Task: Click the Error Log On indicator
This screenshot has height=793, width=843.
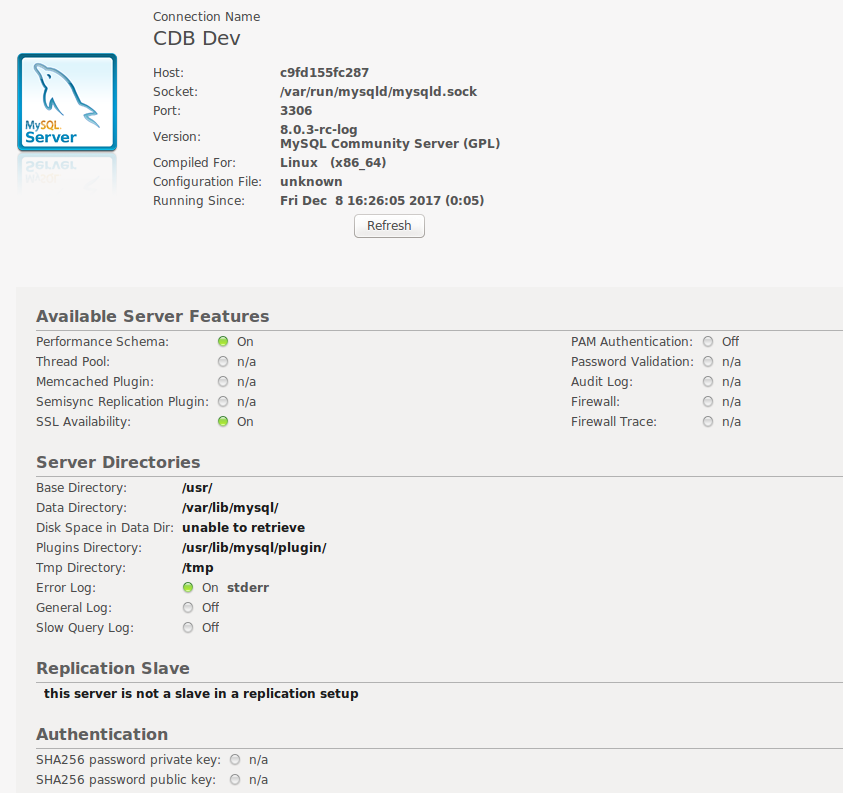Action: click(188, 588)
